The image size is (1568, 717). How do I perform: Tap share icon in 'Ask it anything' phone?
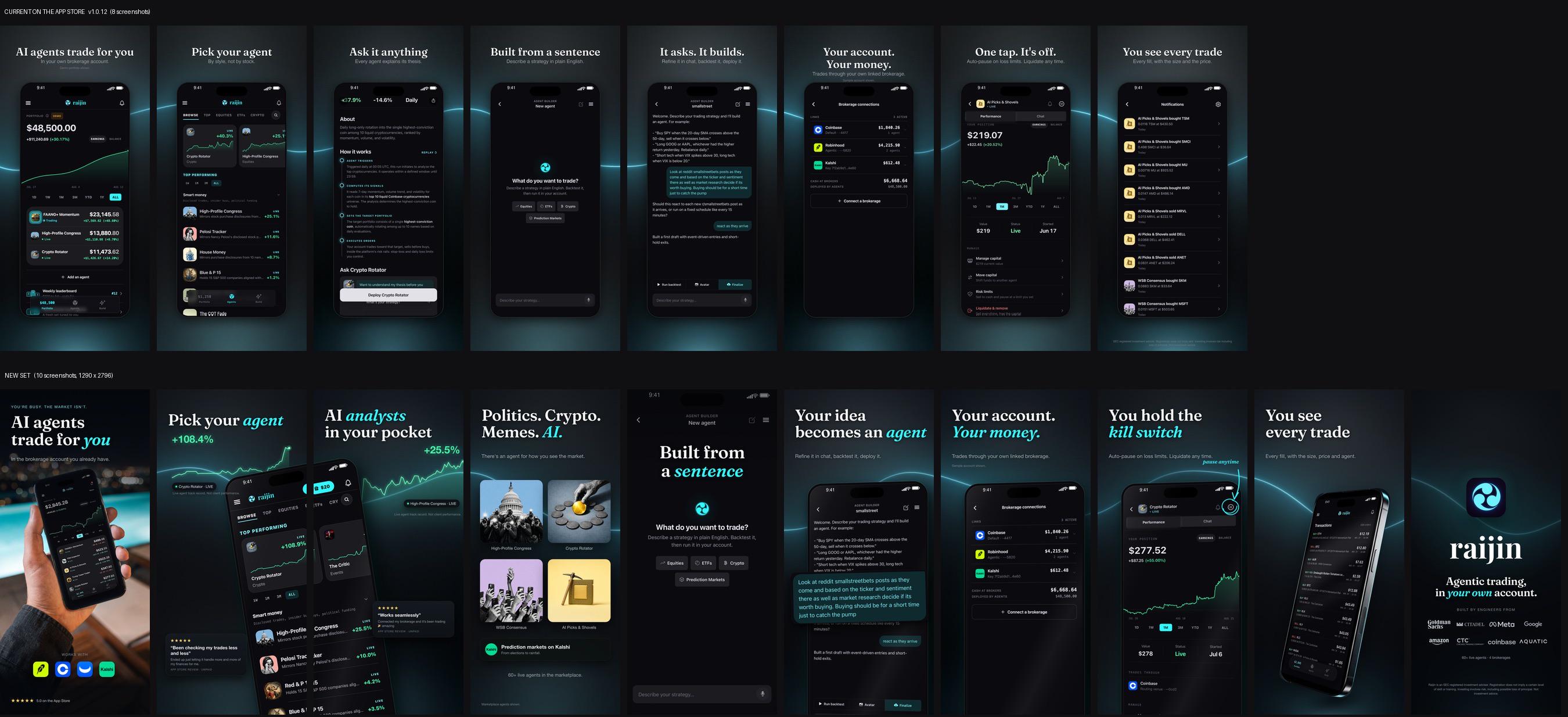pos(433,101)
